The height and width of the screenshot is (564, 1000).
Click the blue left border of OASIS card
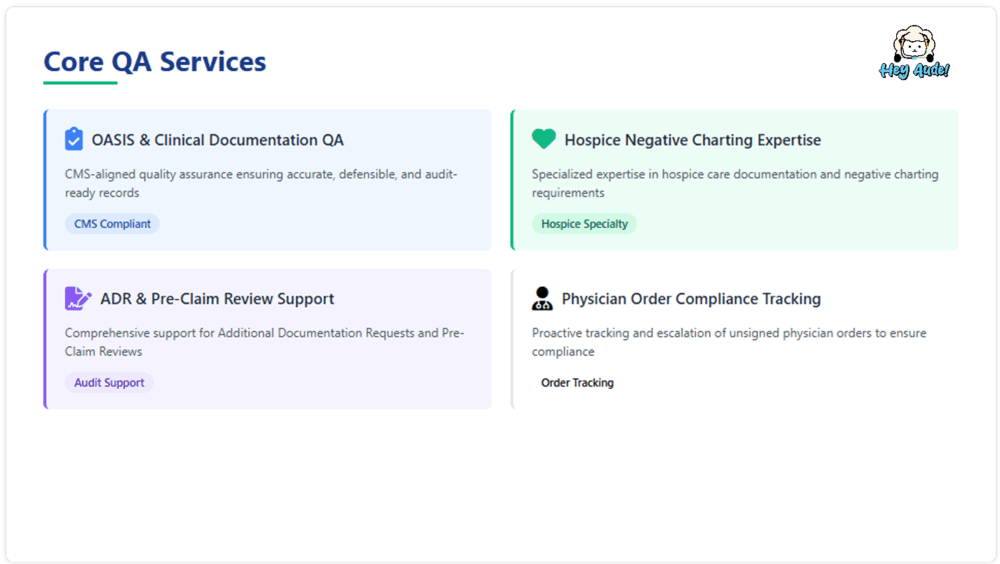point(45,180)
